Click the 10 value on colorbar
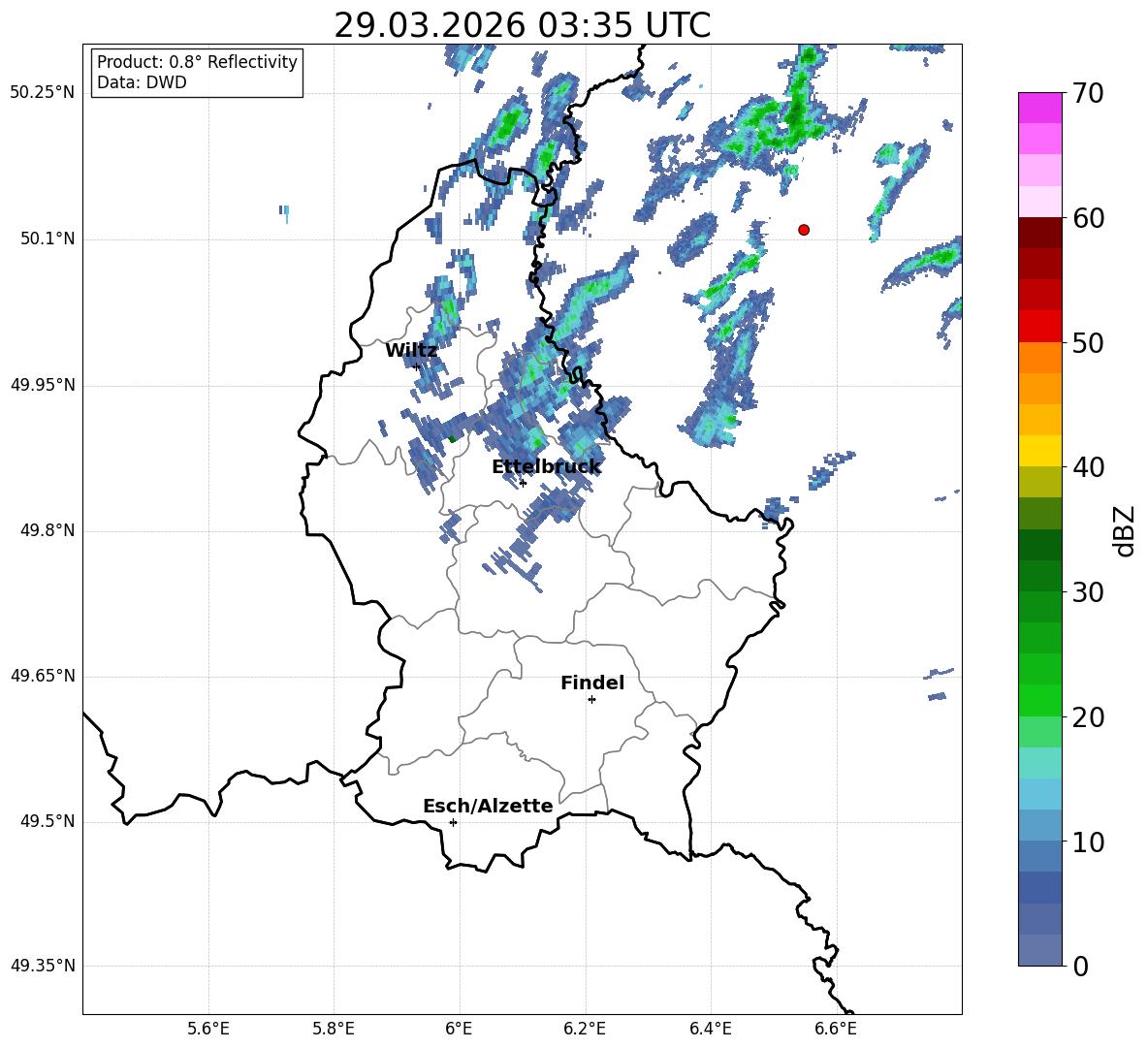The image size is (1148, 1048). point(1088,842)
